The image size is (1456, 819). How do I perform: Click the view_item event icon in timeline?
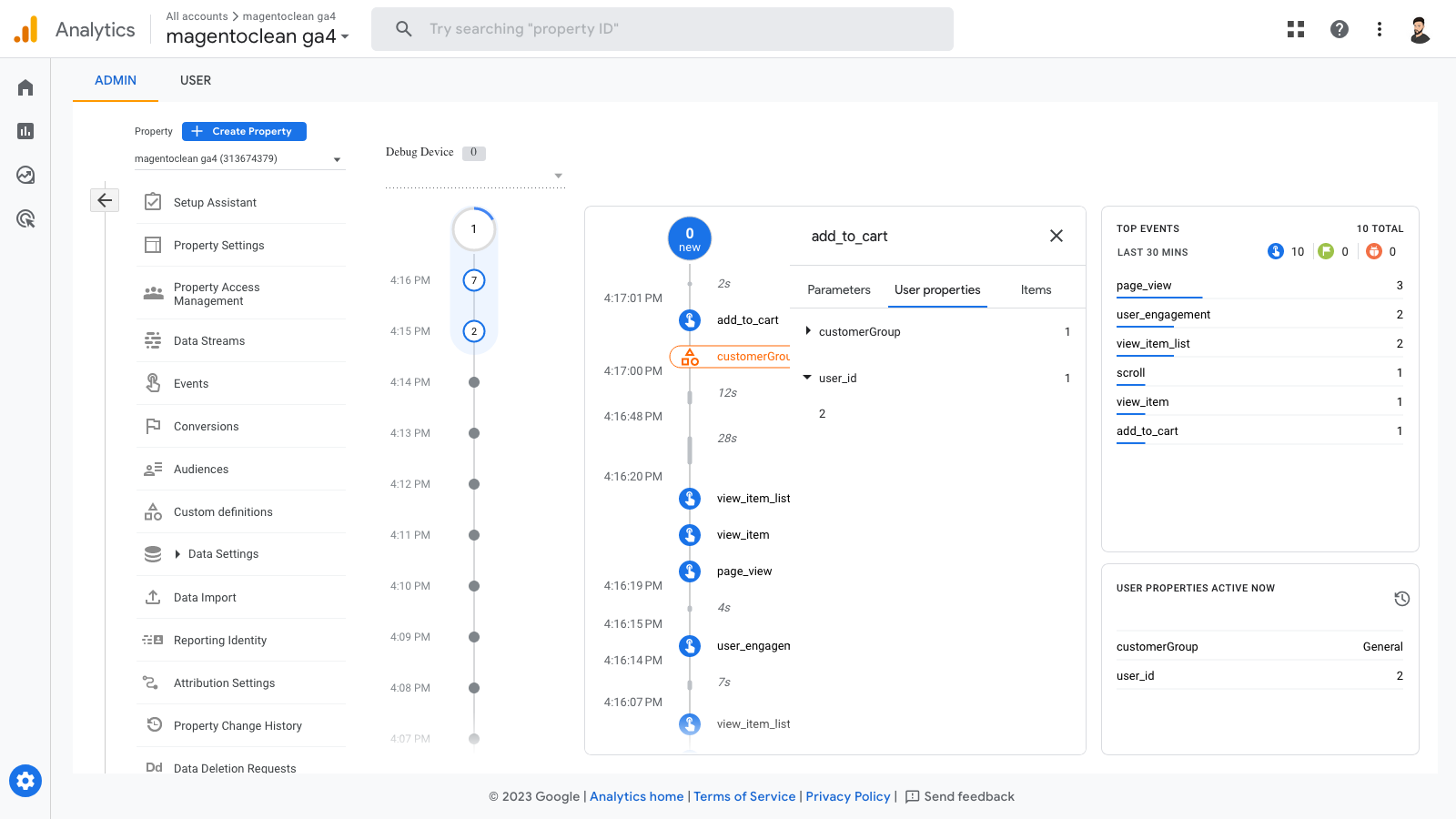(690, 535)
